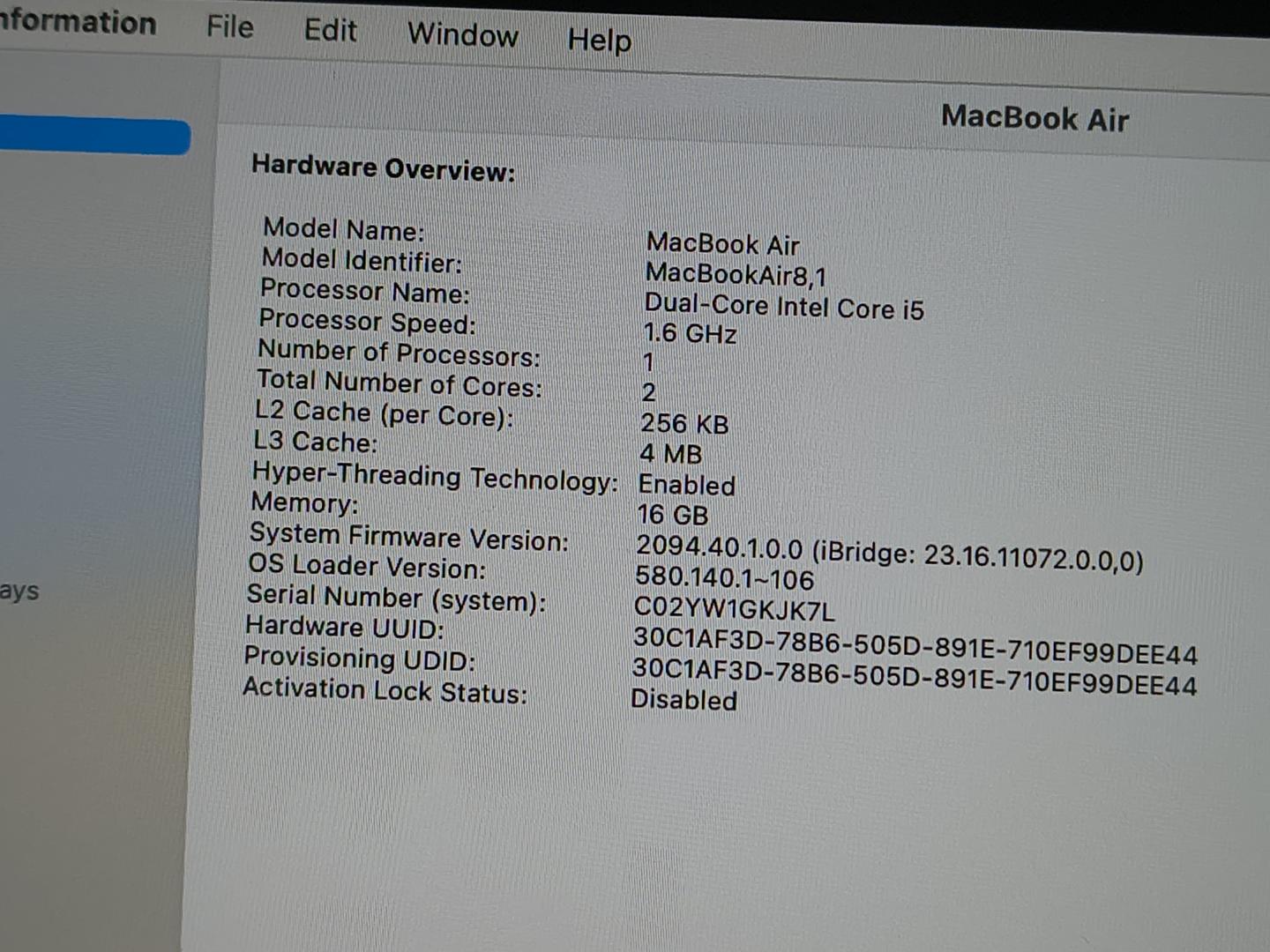Click the 'Processor Speed:' label
Screen dimensions: 1270x952
point(367,321)
